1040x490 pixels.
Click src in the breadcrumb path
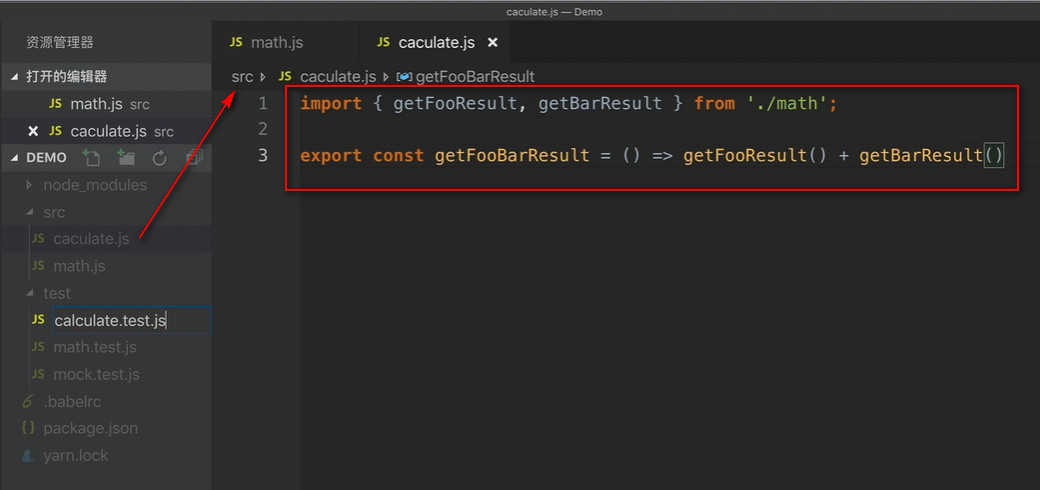242,77
